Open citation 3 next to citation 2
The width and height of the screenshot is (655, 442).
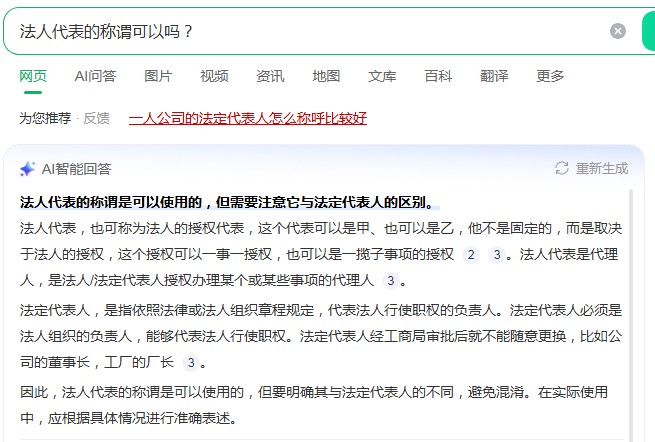(x=496, y=255)
